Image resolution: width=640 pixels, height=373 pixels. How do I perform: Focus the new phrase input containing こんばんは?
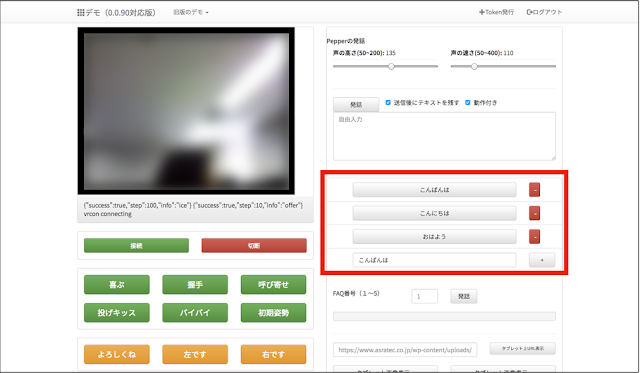tap(434, 260)
